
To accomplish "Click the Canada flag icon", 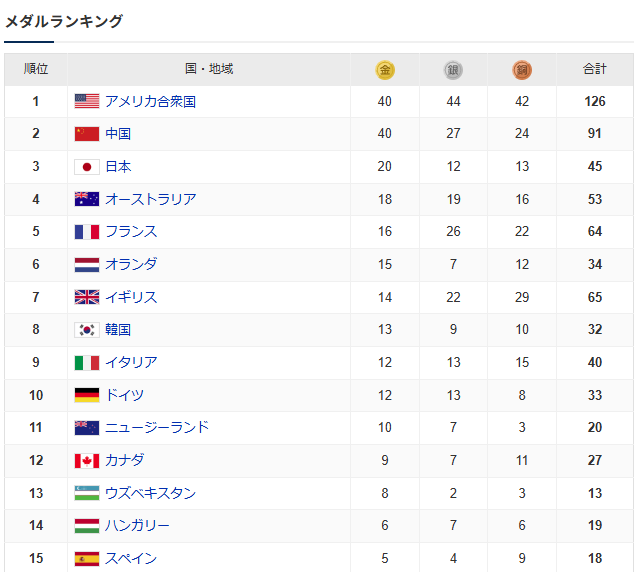I will [x=87, y=461].
